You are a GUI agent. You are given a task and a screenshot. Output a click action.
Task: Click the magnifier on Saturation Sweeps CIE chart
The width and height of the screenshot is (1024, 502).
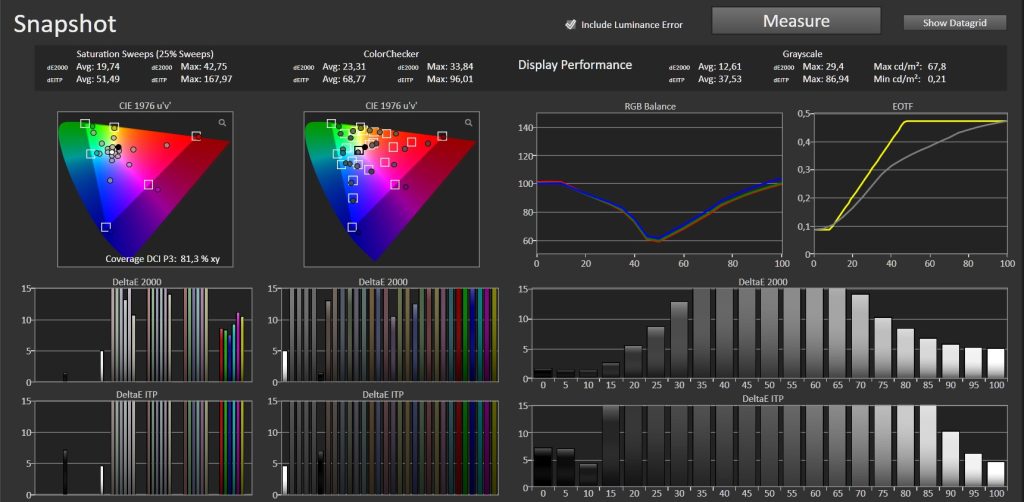click(x=222, y=122)
